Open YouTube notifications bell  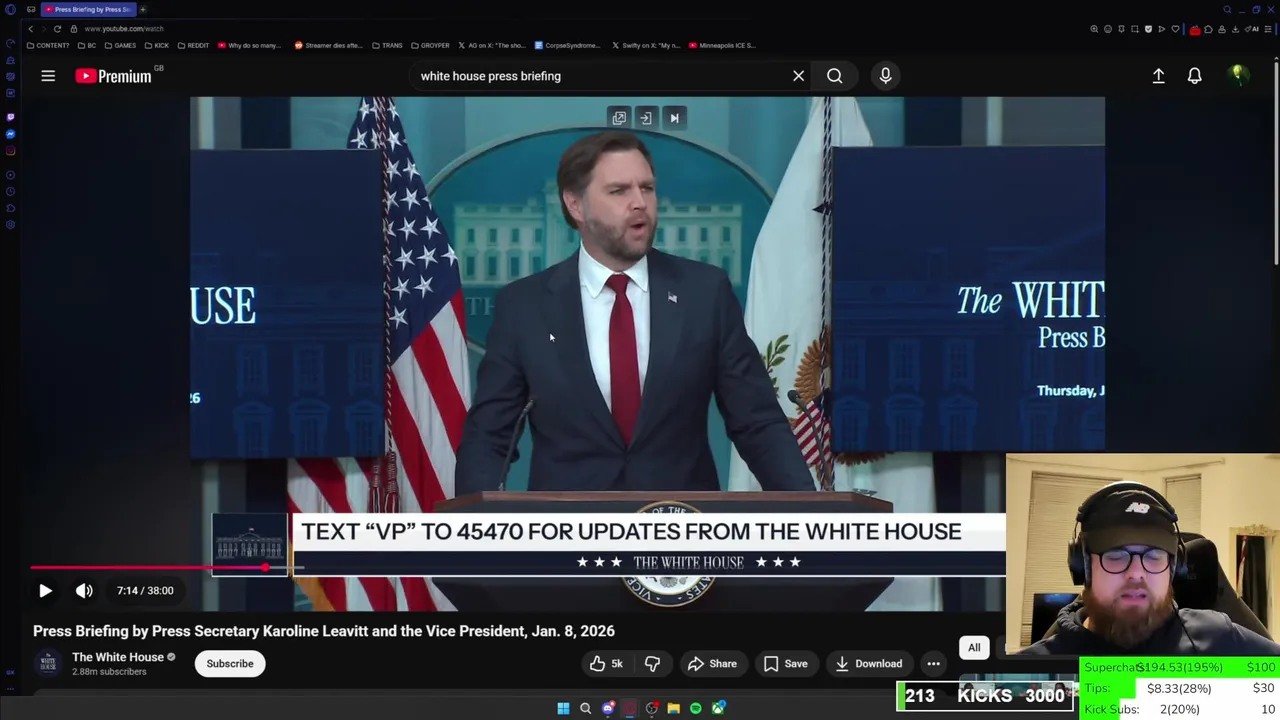click(x=1194, y=76)
